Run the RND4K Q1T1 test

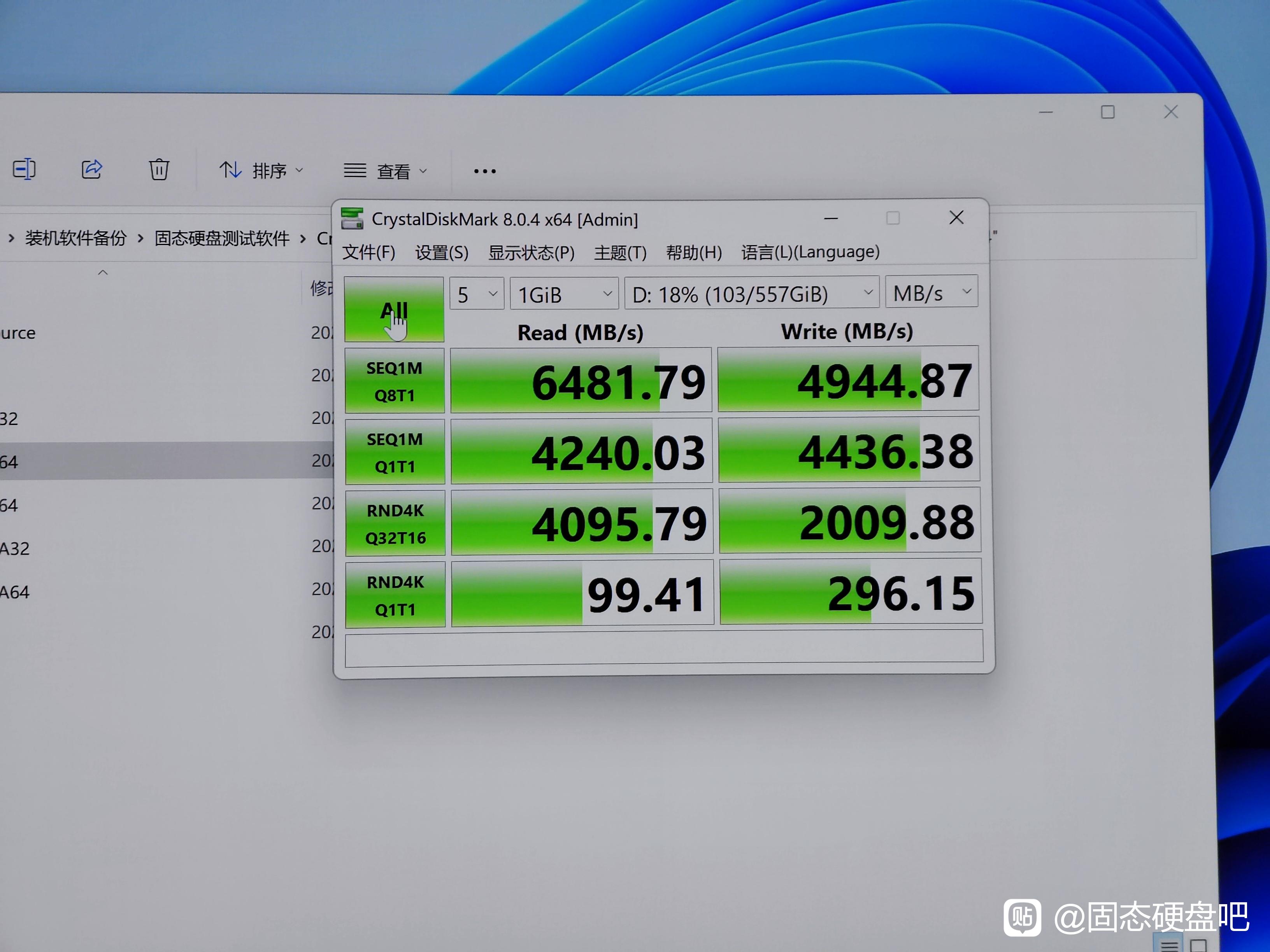[x=395, y=595]
